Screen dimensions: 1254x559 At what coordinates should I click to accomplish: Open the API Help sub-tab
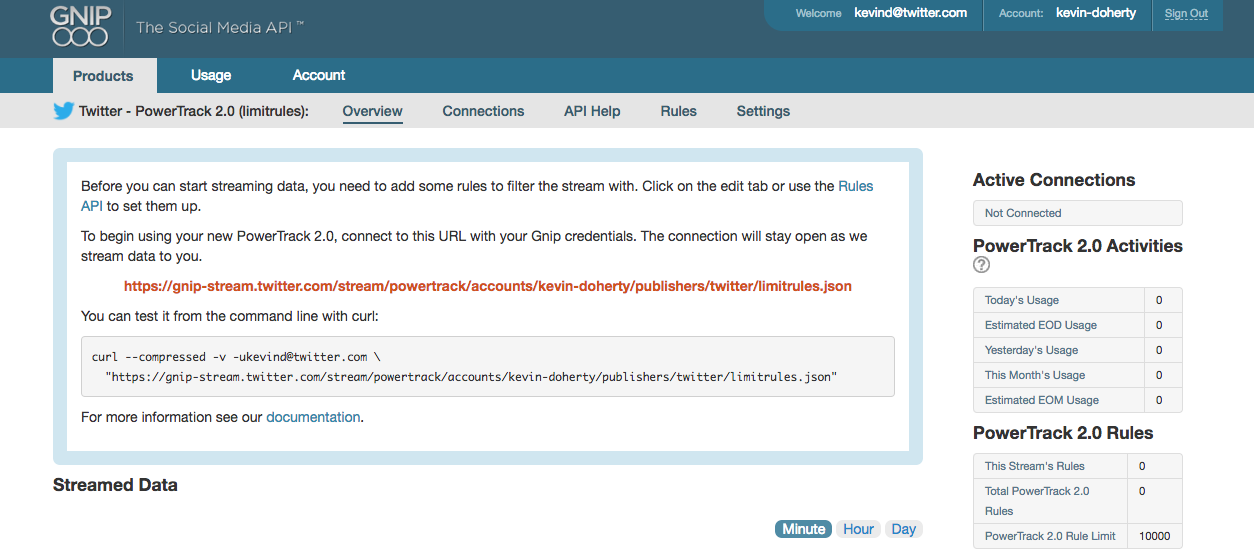pos(592,111)
